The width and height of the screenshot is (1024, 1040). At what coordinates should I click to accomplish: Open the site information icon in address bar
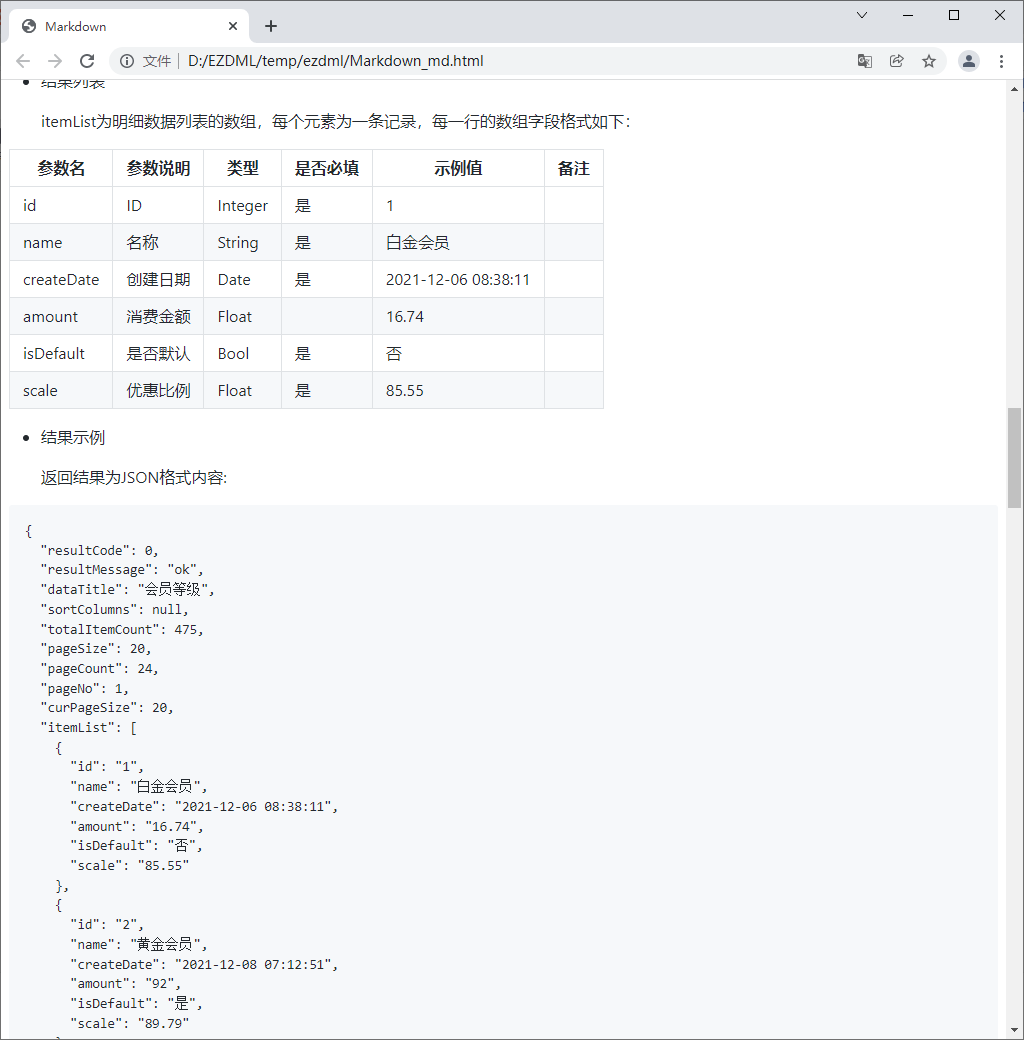tap(126, 60)
